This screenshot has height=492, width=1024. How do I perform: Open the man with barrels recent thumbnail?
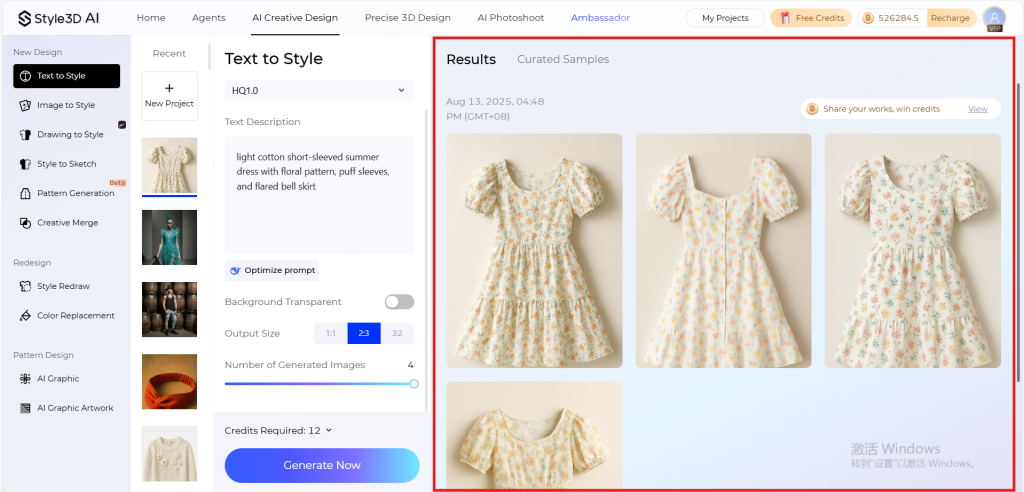[169, 310]
